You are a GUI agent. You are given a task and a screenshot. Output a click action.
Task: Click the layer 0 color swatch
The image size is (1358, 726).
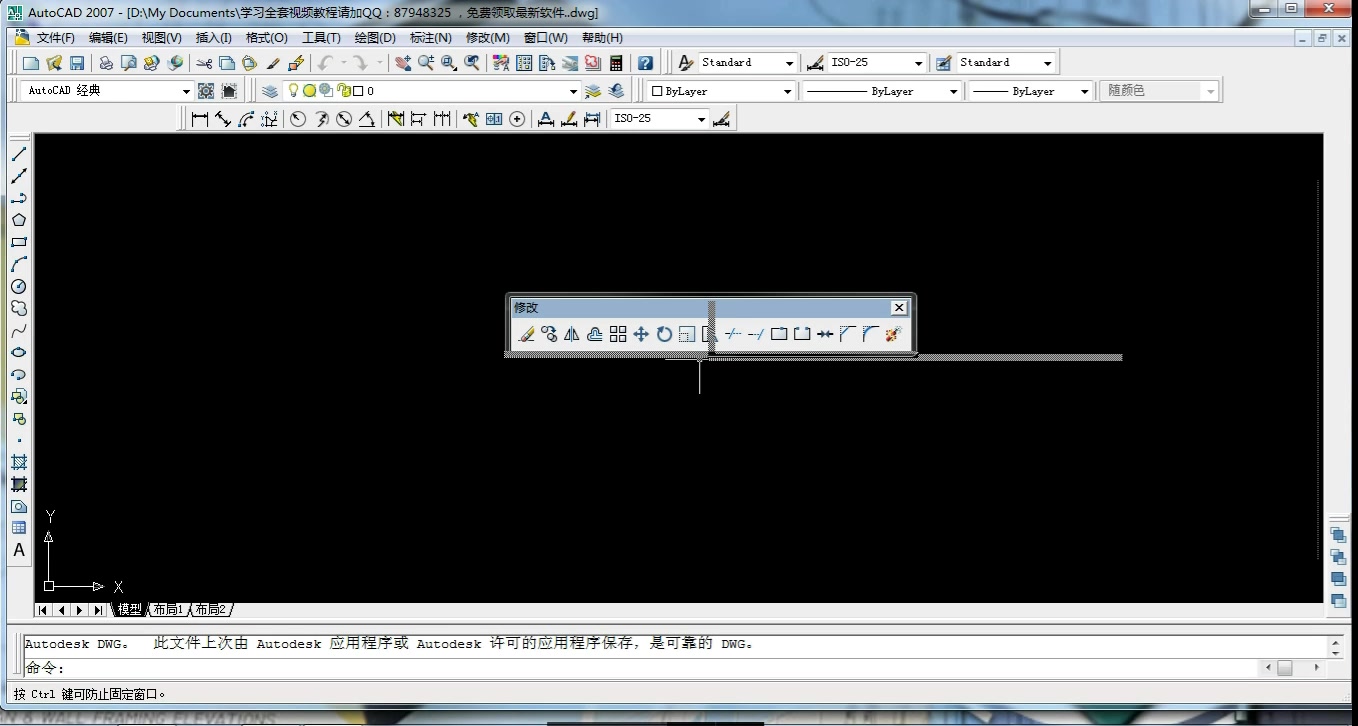[x=359, y=91]
